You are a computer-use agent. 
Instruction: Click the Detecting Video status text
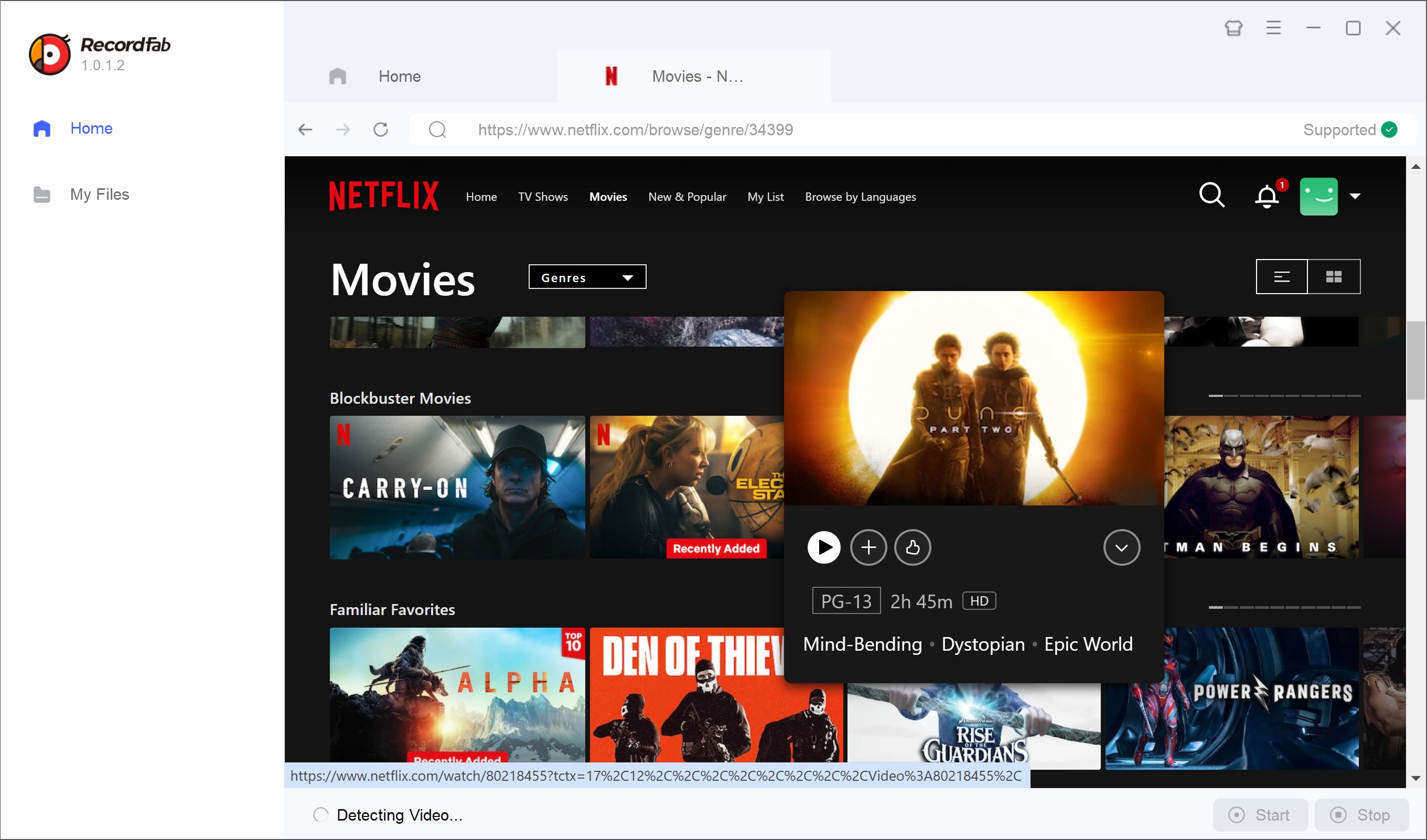click(399, 815)
